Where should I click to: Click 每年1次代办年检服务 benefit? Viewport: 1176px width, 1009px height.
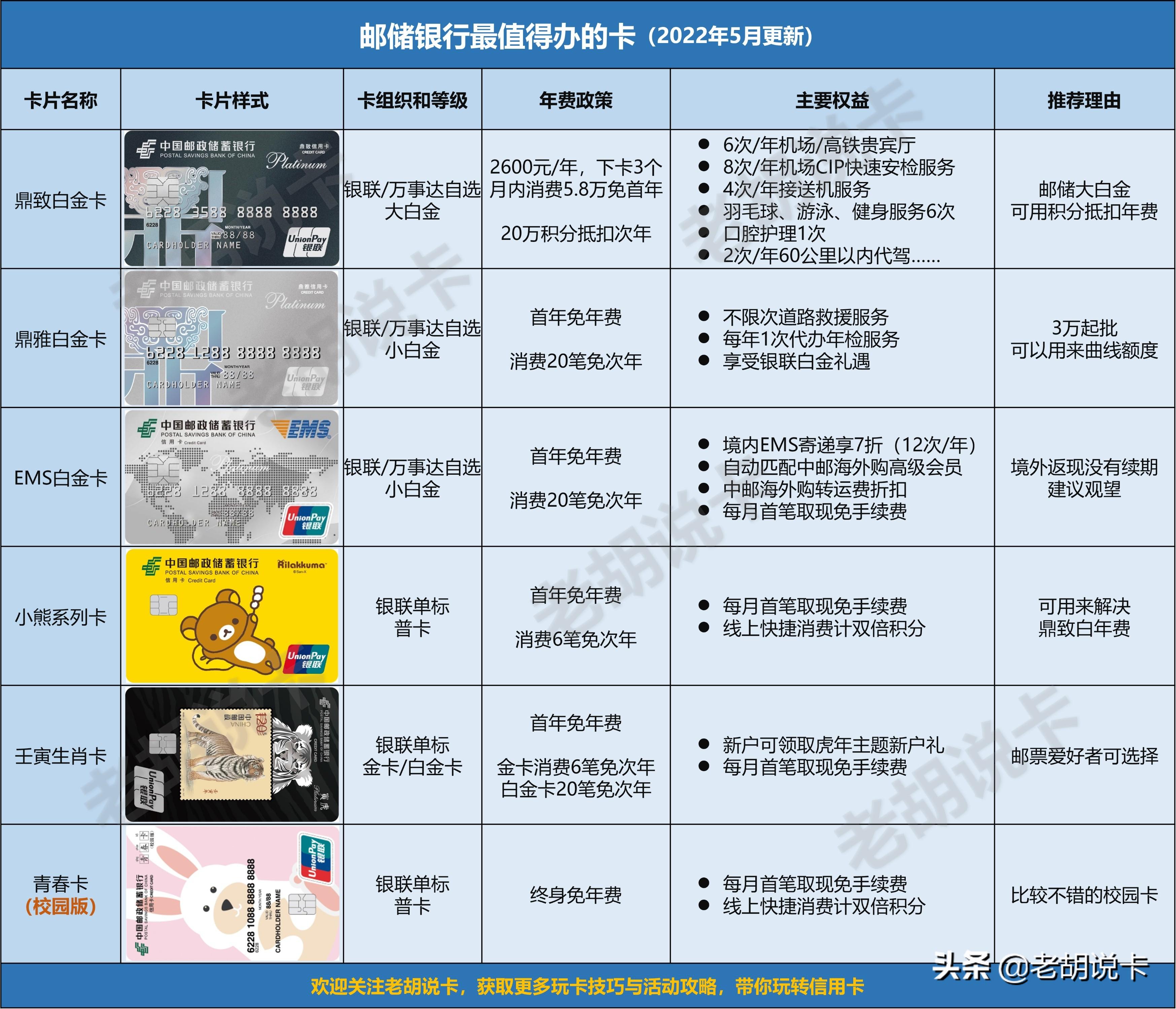point(811,339)
